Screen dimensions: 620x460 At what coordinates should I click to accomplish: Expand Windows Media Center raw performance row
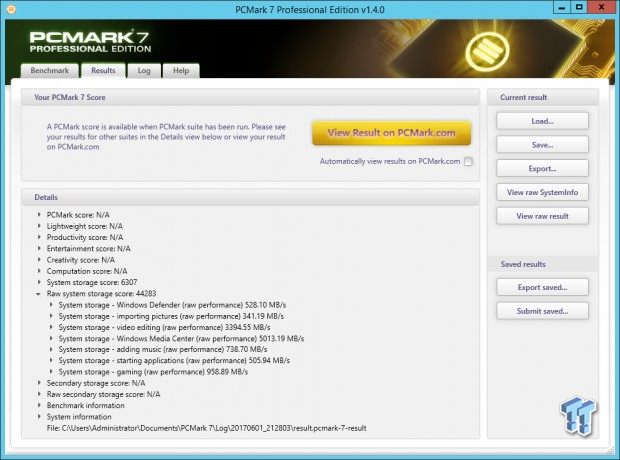click(x=51, y=339)
